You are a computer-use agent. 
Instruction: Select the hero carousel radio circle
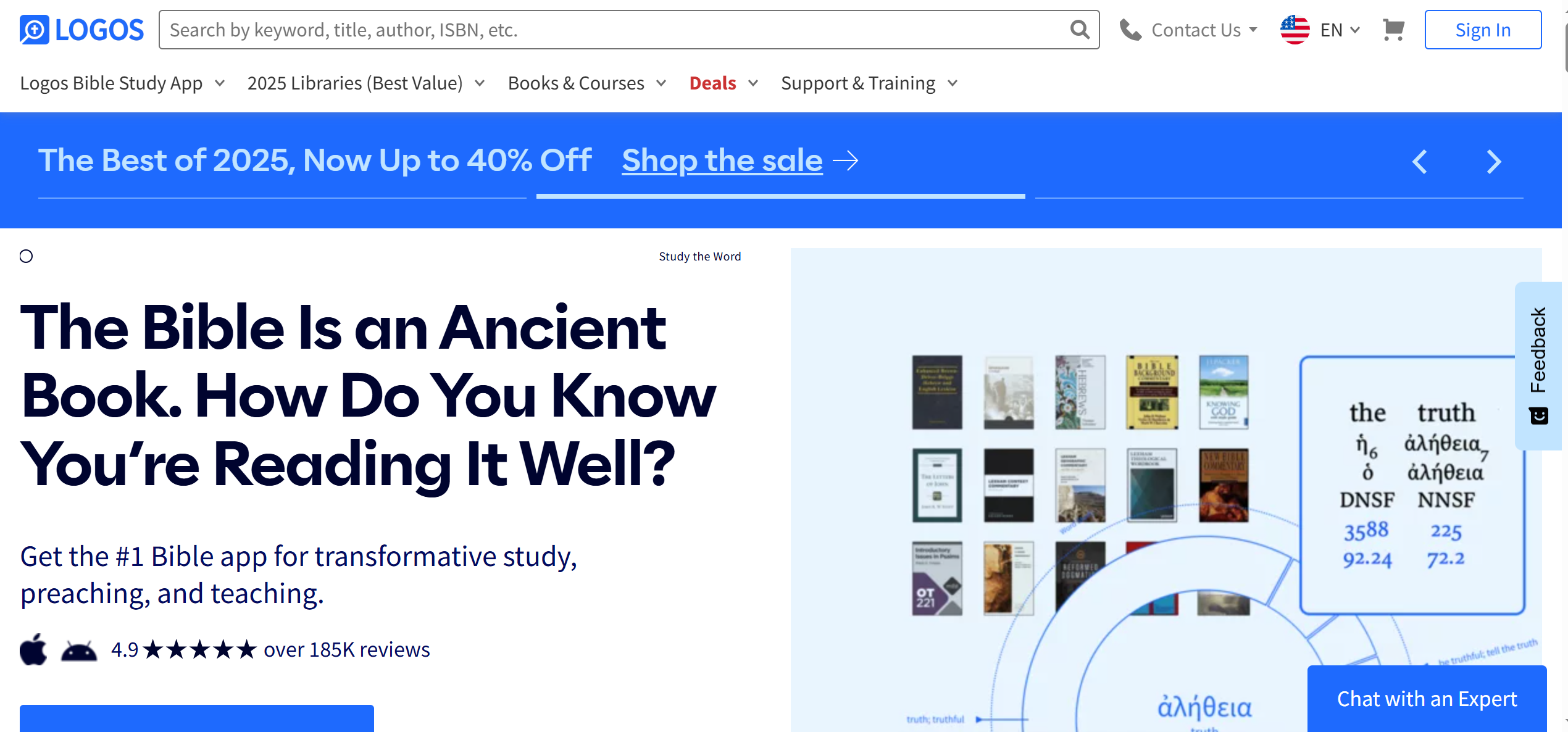tap(26, 256)
